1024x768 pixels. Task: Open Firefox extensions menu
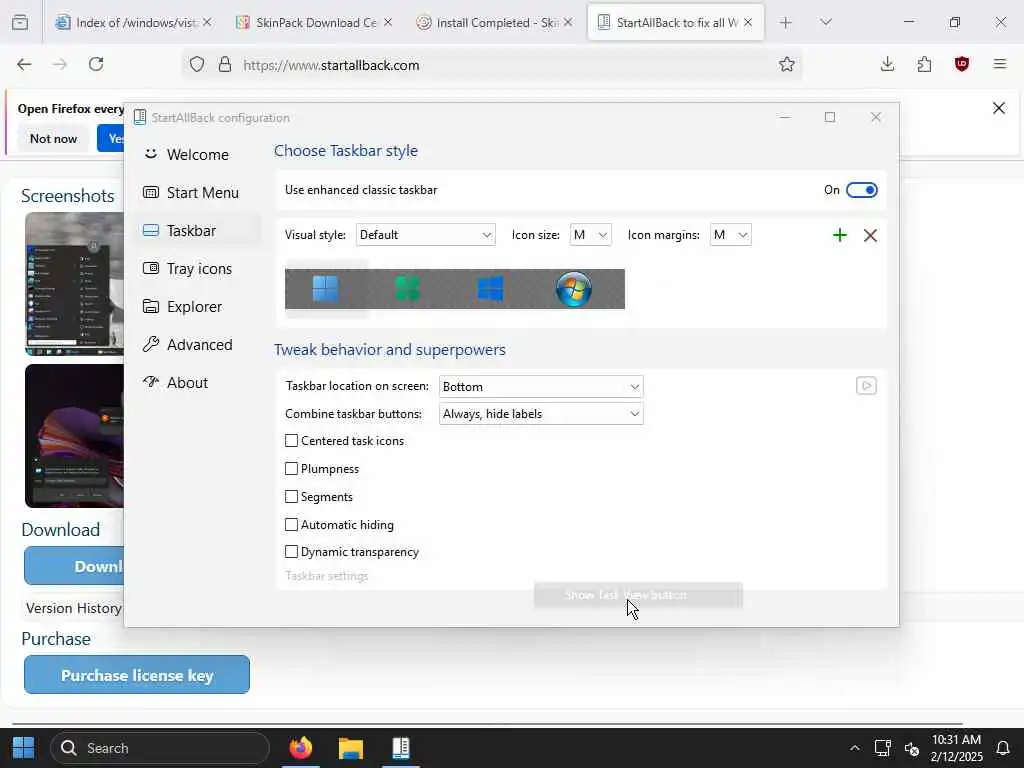click(x=924, y=64)
